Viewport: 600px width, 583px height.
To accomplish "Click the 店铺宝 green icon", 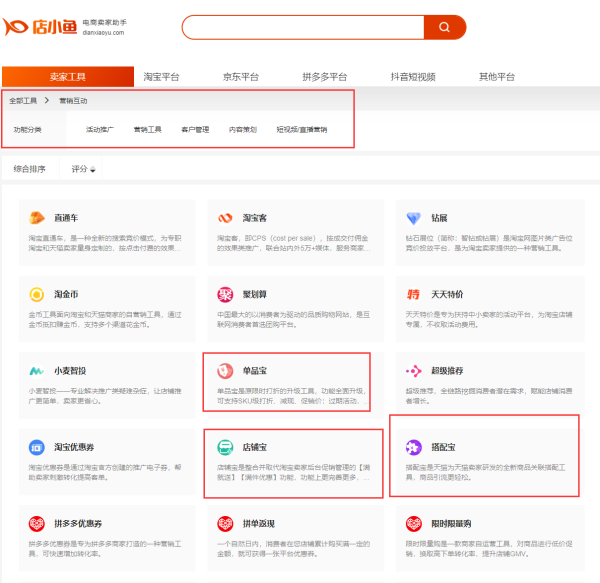I will (225, 447).
